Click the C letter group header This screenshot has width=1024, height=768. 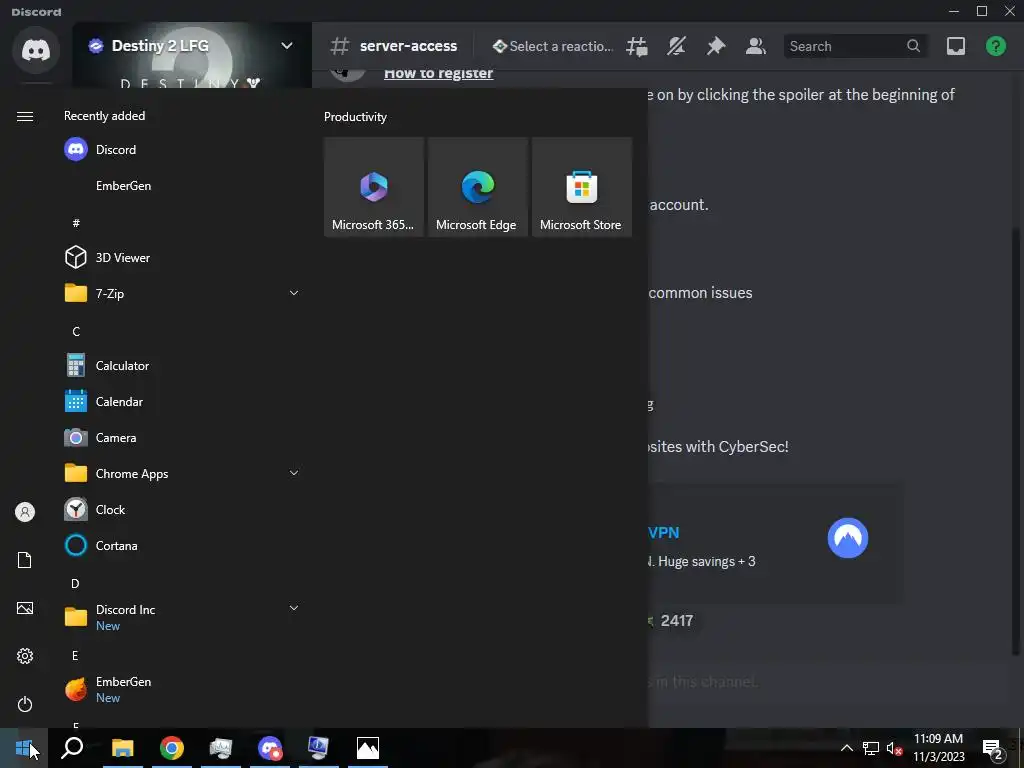(76, 331)
